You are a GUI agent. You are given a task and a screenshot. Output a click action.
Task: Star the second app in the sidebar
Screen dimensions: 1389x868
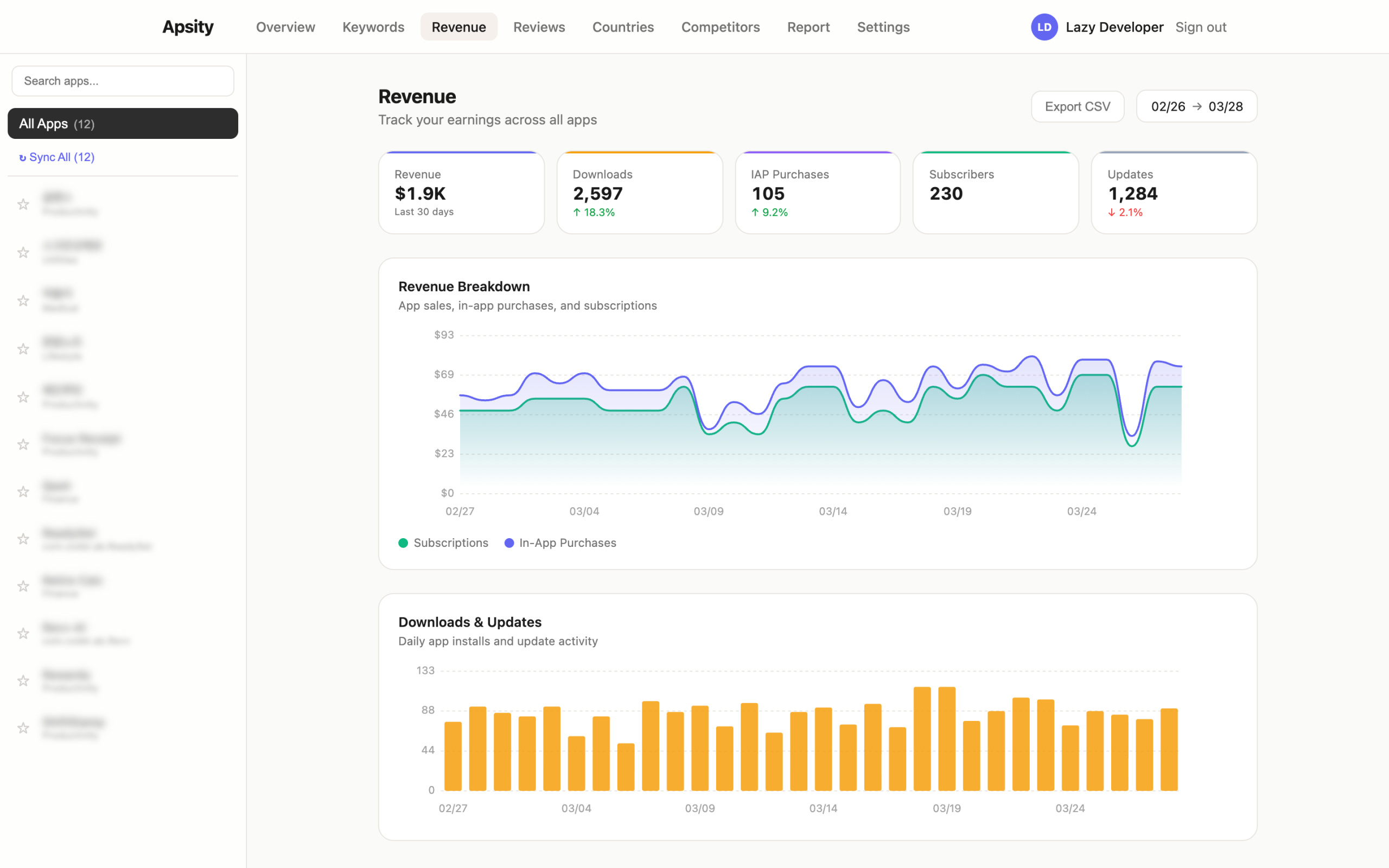23,253
